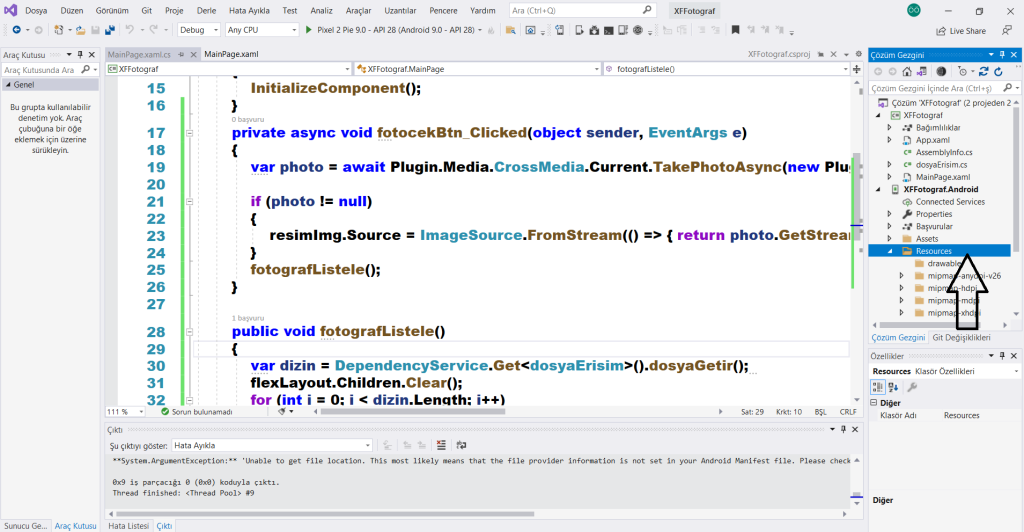Clear all output with the Çıktı toolbar icon
This screenshot has height=532, width=1024.
tap(441, 445)
